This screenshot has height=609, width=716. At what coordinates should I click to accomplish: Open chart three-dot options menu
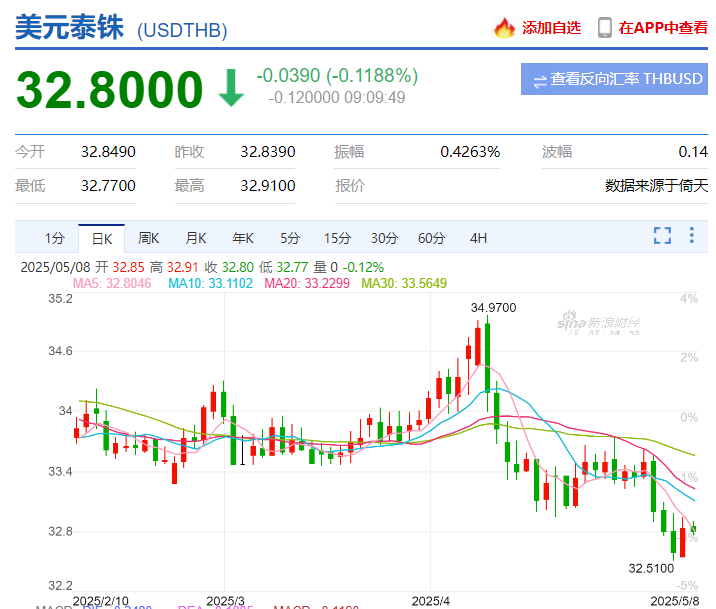coord(692,235)
